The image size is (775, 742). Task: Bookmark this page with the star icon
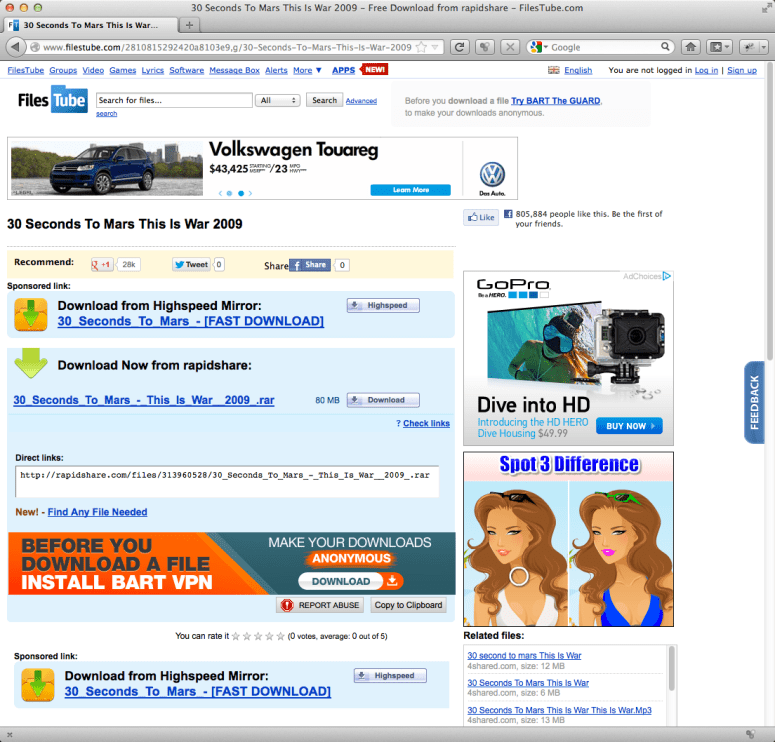pos(421,47)
